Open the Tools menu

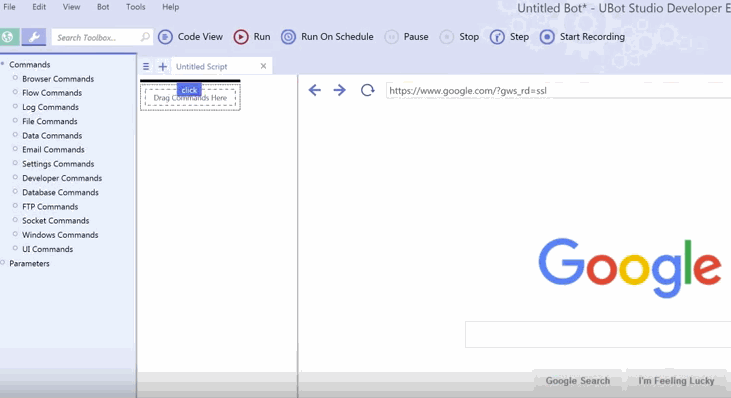click(x=136, y=7)
